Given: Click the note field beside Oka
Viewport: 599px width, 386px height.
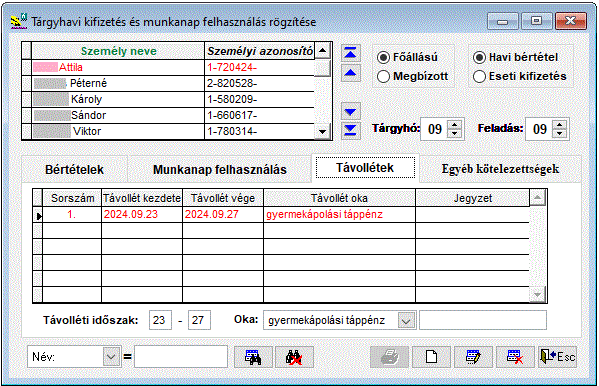Looking at the screenshot, I should click(x=483, y=320).
